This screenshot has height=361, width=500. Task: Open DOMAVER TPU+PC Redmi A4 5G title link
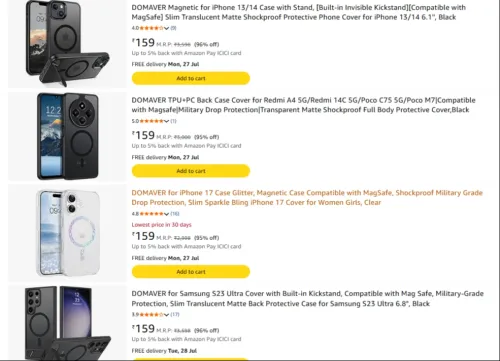[x=303, y=105]
